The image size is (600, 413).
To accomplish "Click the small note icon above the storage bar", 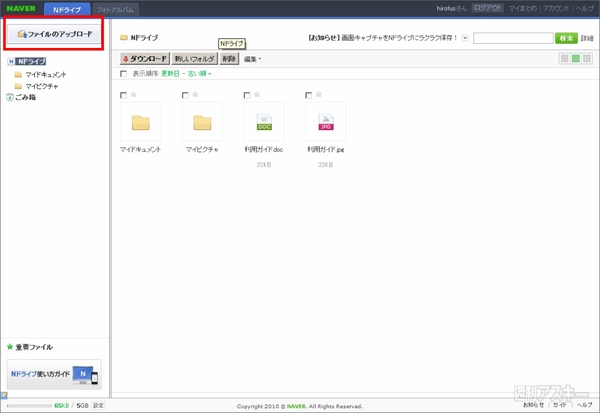I will 4,395.
